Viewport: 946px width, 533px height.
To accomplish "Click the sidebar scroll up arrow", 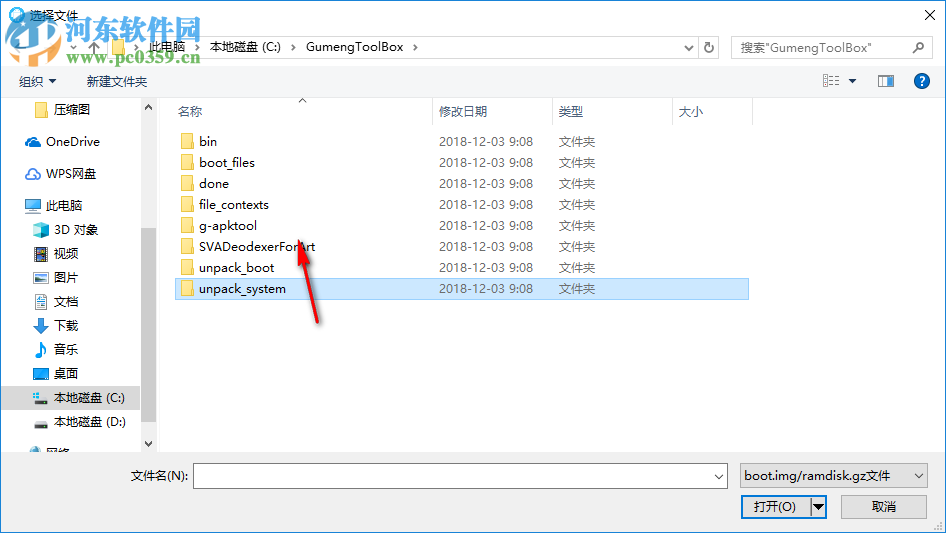I will point(148,107).
